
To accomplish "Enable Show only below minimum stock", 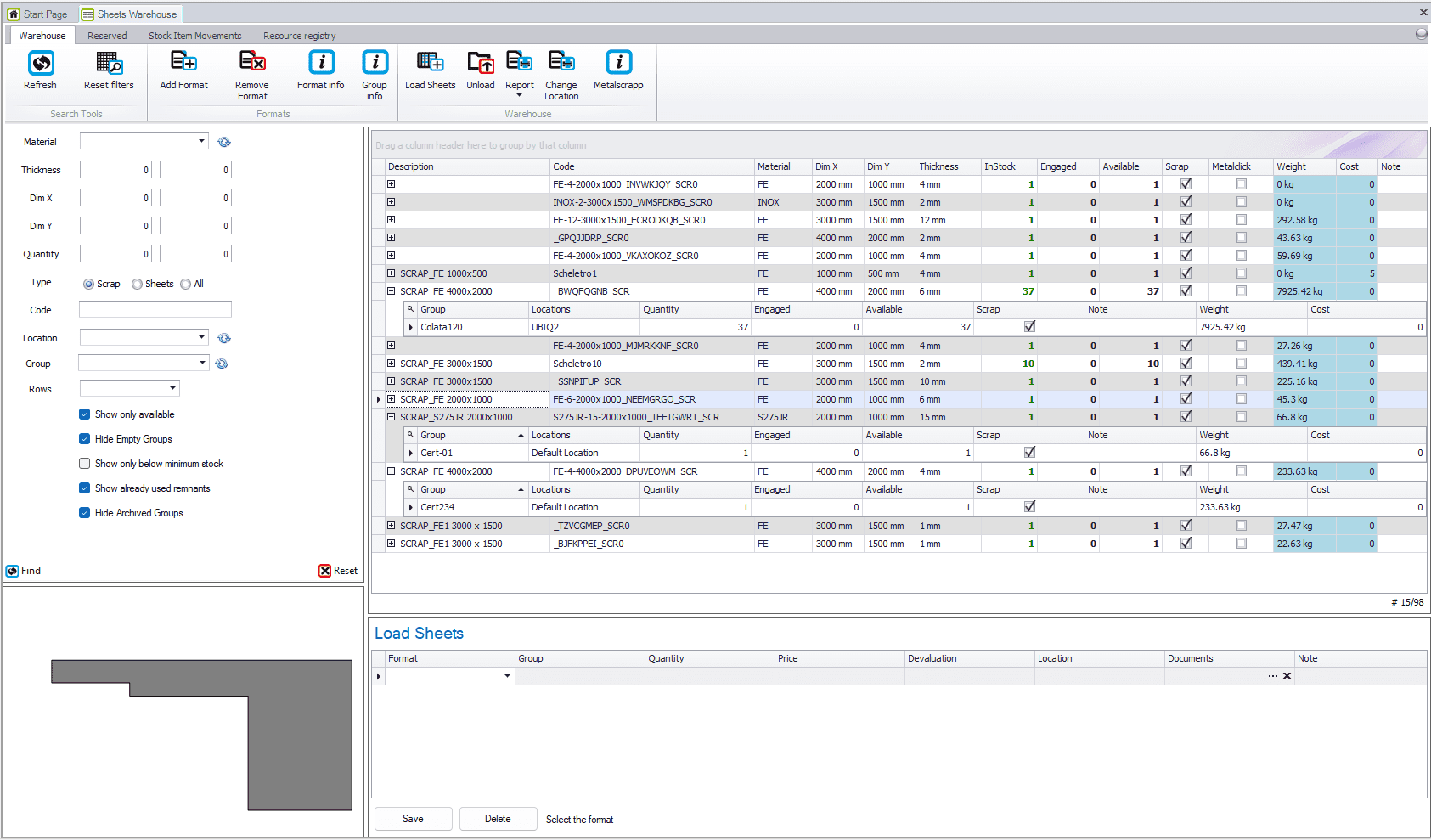I will coord(85,464).
